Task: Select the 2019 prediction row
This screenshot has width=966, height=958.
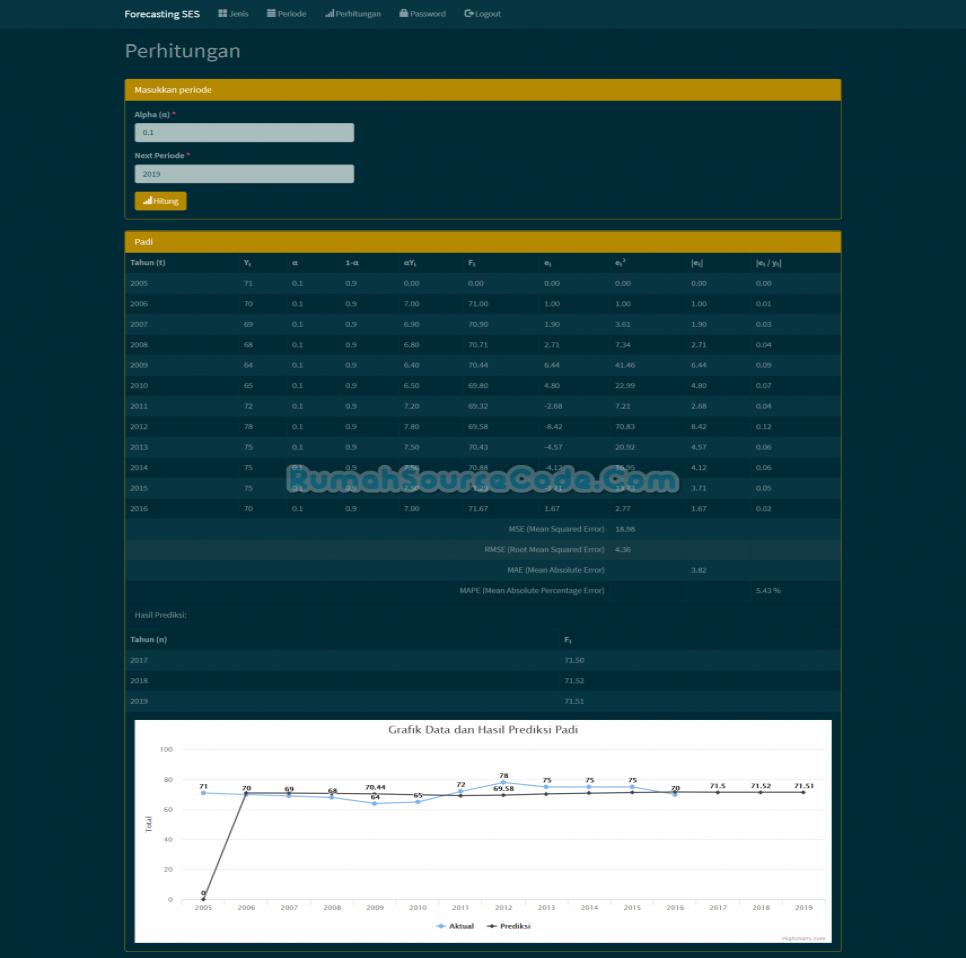Action: [x=483, y=701]
